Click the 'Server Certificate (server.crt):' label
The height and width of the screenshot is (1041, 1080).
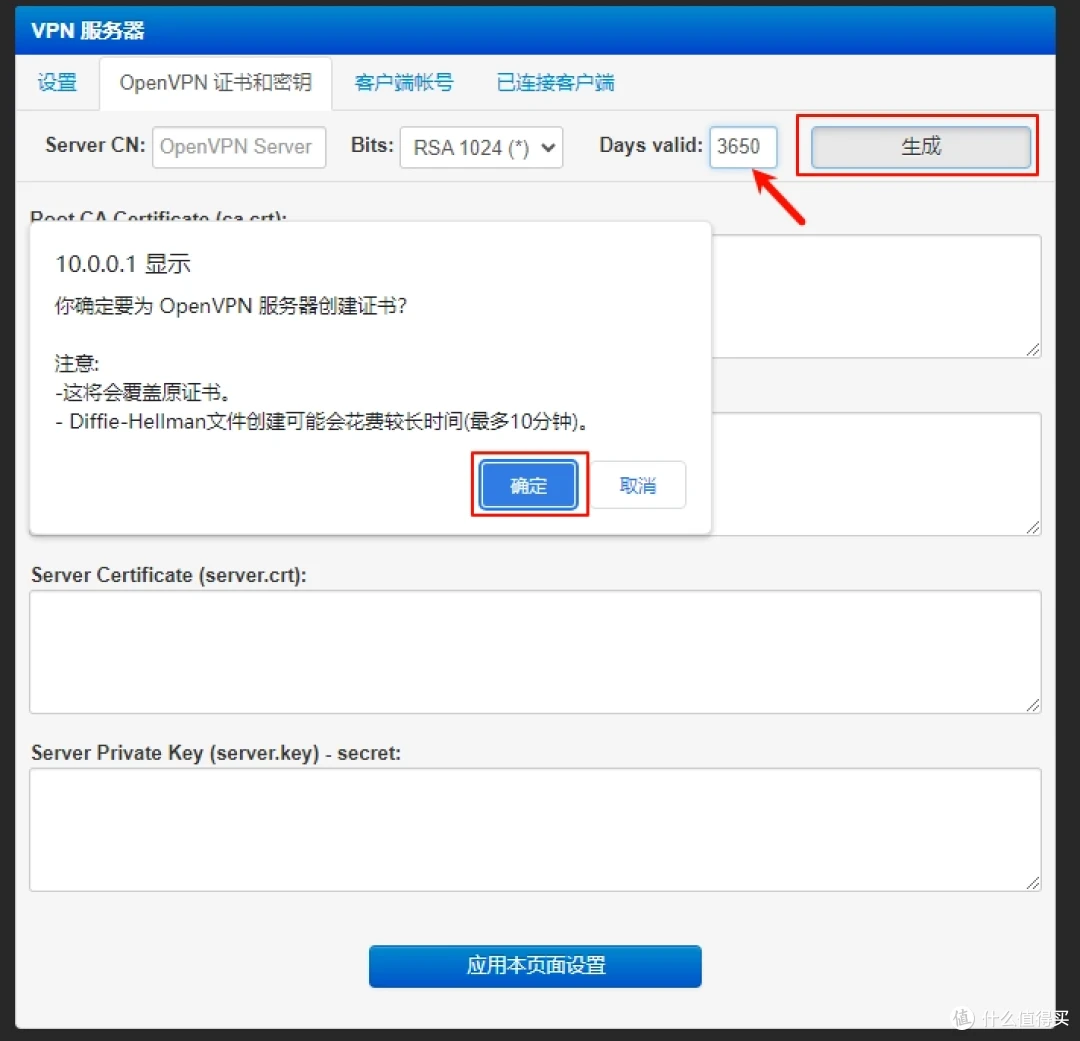[x=169, y=575]
